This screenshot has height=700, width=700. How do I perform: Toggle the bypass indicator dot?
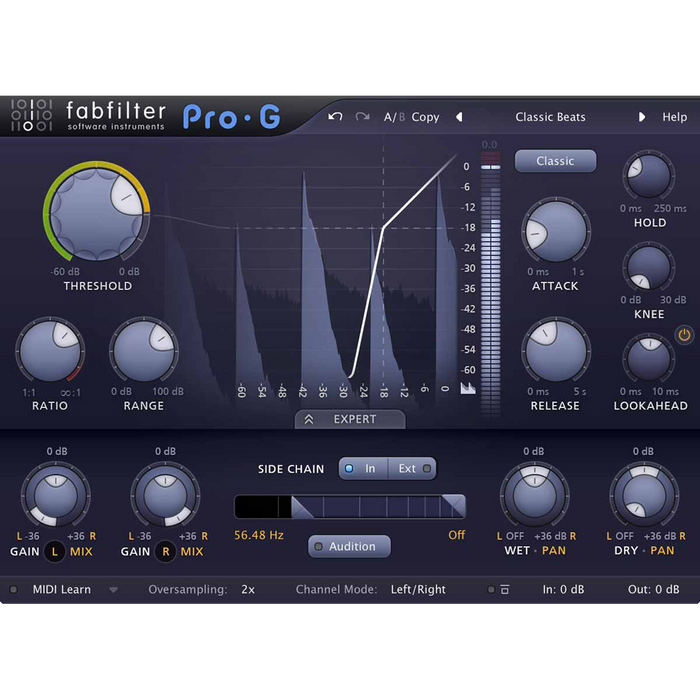[491, 590]
